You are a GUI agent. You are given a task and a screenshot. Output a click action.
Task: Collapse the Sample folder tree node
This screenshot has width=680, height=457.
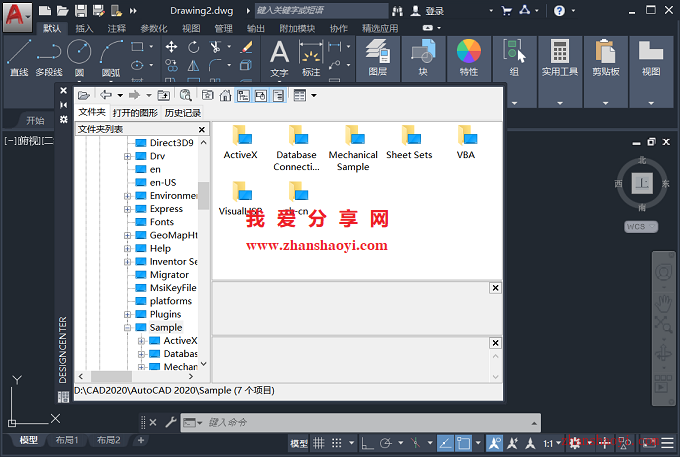[128, 327]
